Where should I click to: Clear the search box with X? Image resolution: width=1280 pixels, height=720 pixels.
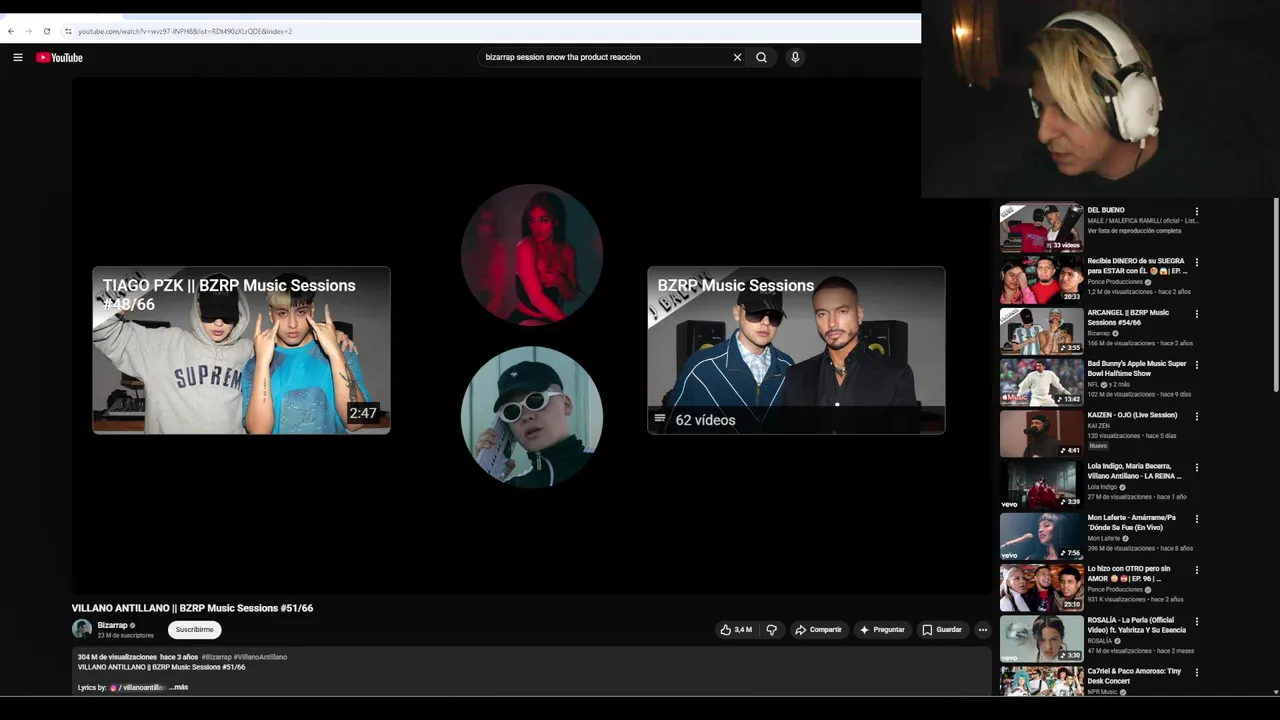[x=737, y=57]
